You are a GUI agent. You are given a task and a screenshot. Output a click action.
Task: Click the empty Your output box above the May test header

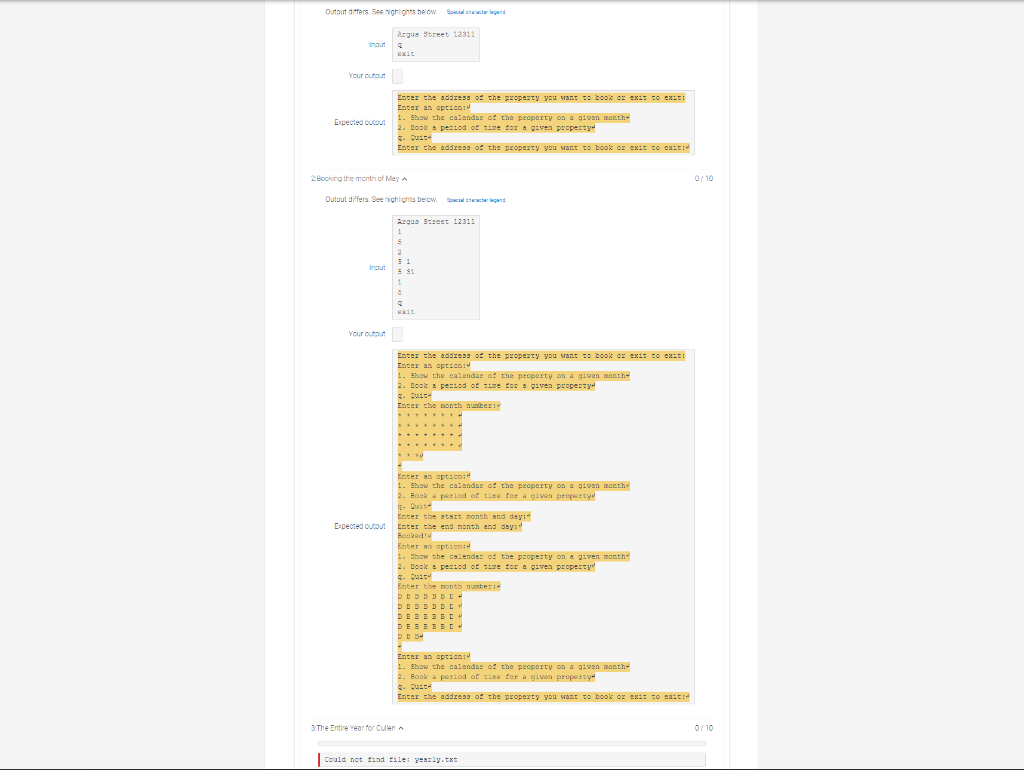pyautogui.click(x=397, y=76)
